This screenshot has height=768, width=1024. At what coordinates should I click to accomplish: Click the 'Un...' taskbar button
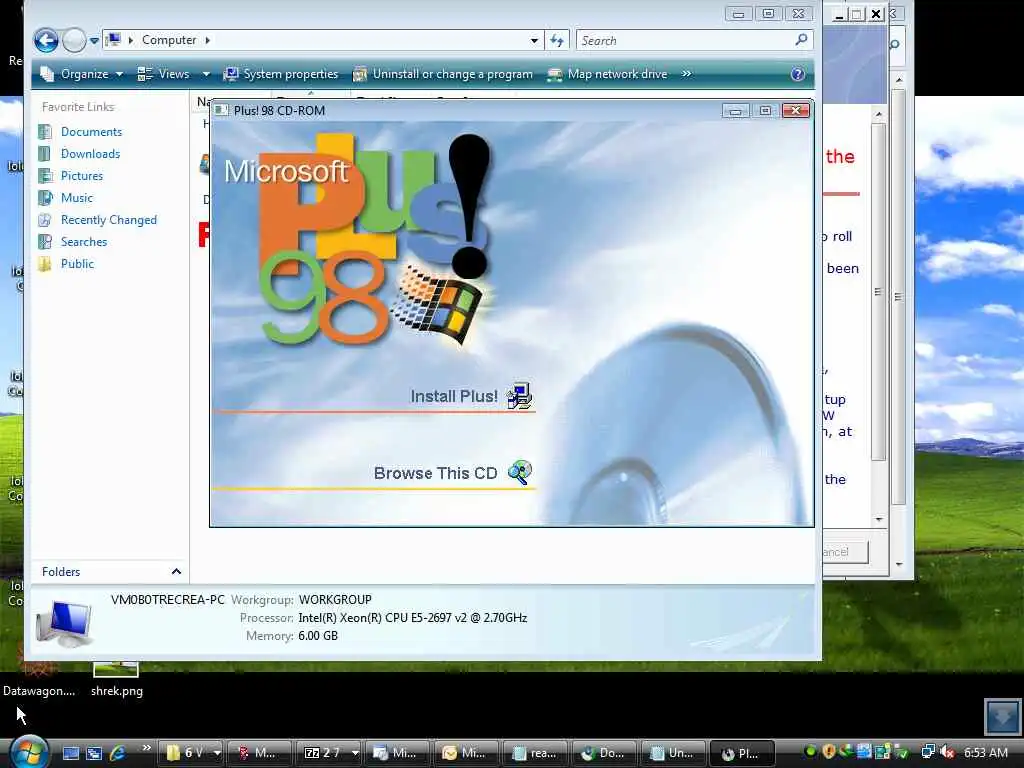click(x=672, y=753)
